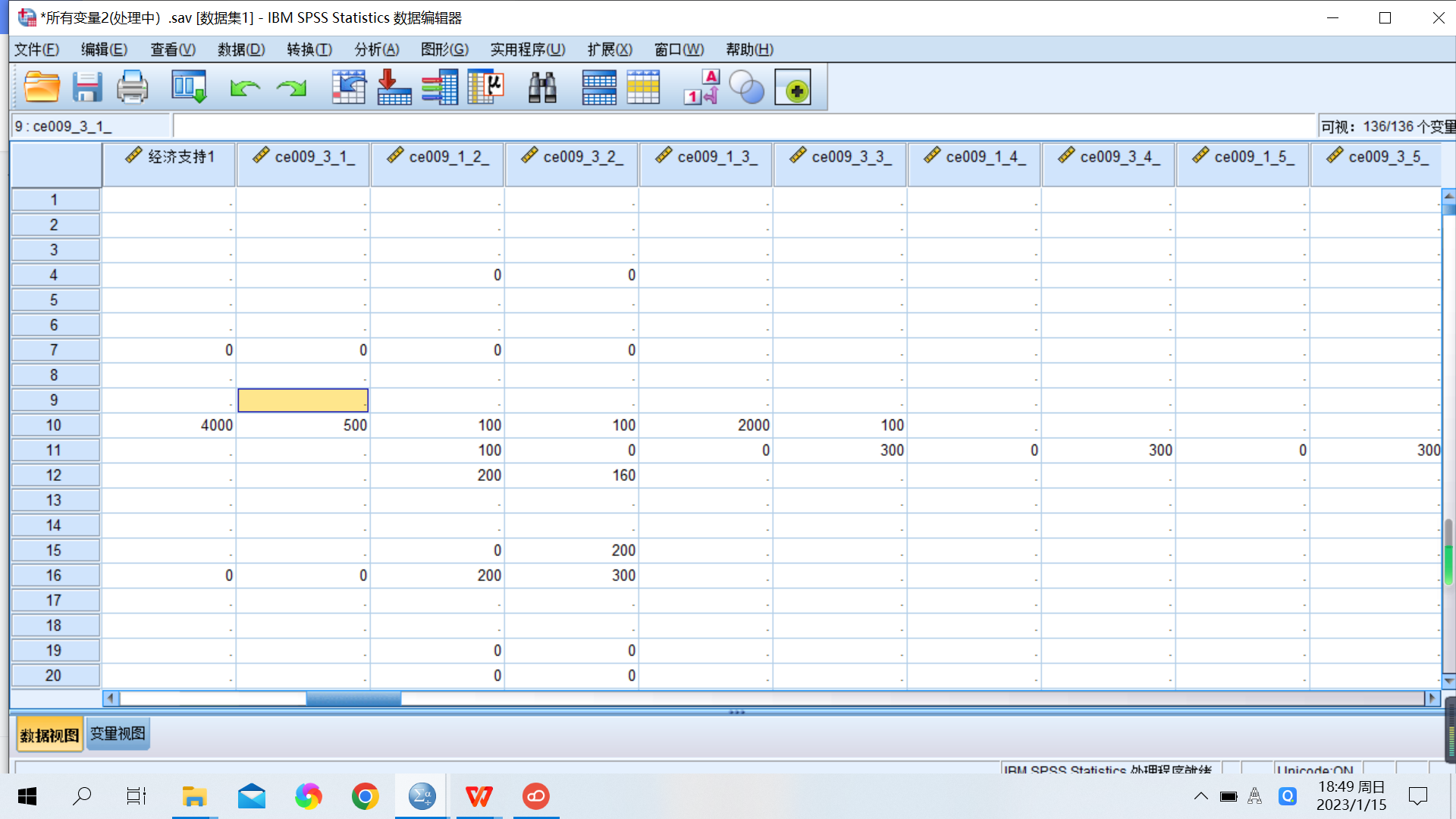Click the Use variable sets circles icon

[x=746, y=87]
